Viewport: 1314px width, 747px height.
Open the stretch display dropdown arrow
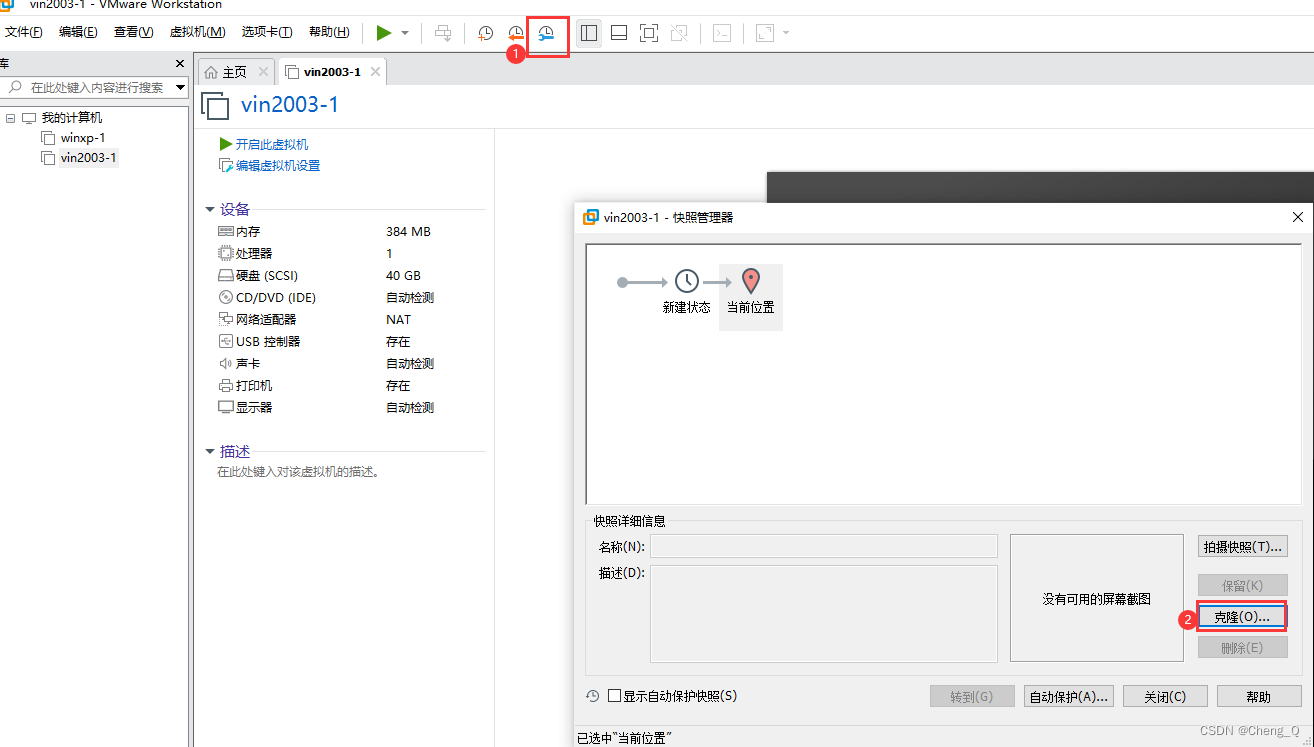(x=786, y=33)
